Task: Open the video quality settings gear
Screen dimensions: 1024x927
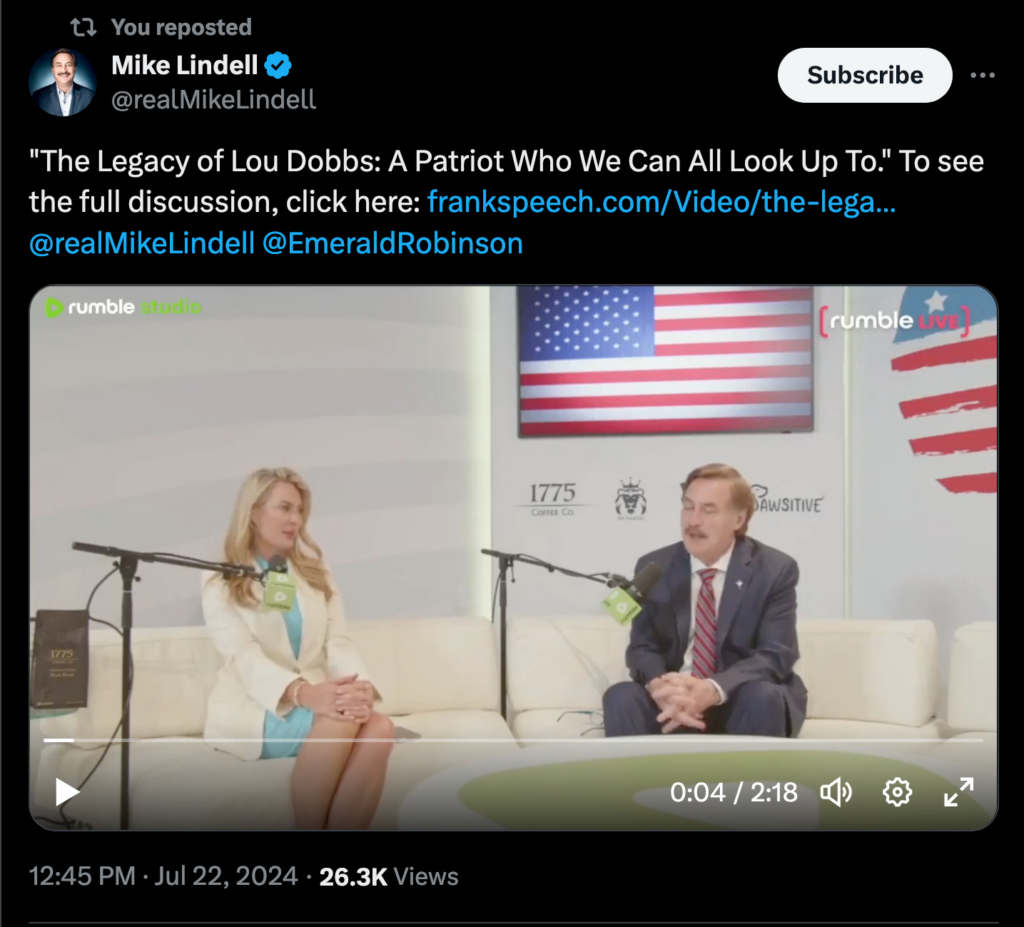Action: pyautogui.click(x=897, y=792)
